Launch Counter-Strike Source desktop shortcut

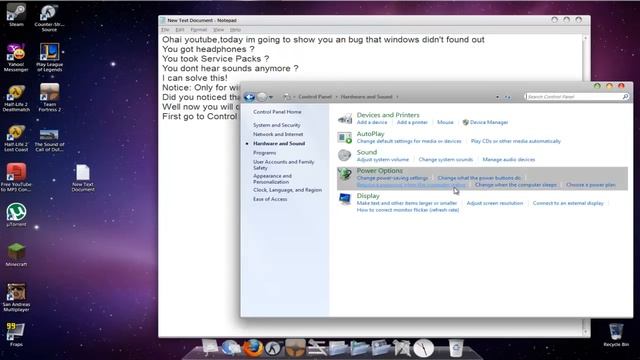[49, 18]
